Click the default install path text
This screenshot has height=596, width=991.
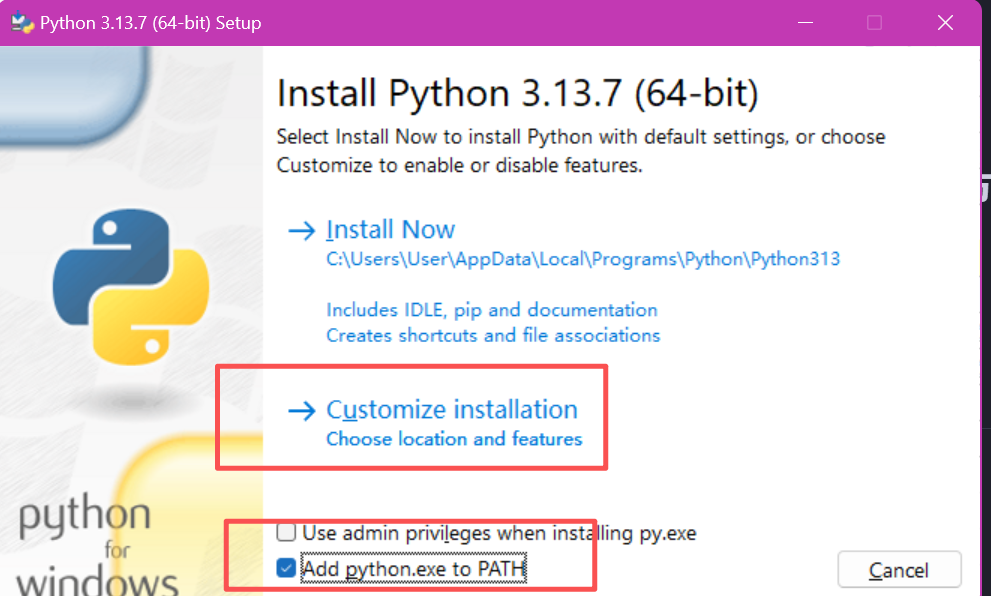click(583, 259)
